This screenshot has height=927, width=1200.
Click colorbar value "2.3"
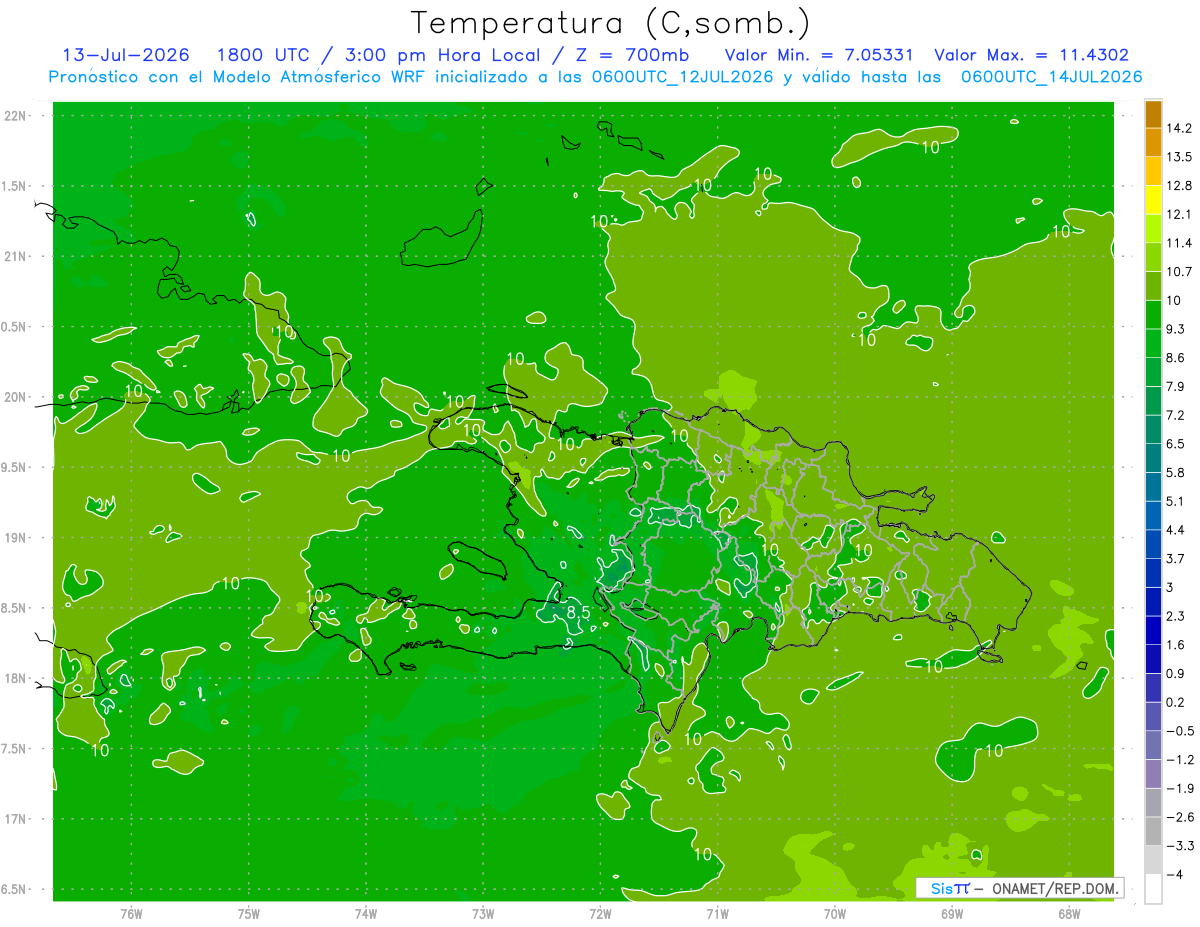click(x=1176, y=616)
